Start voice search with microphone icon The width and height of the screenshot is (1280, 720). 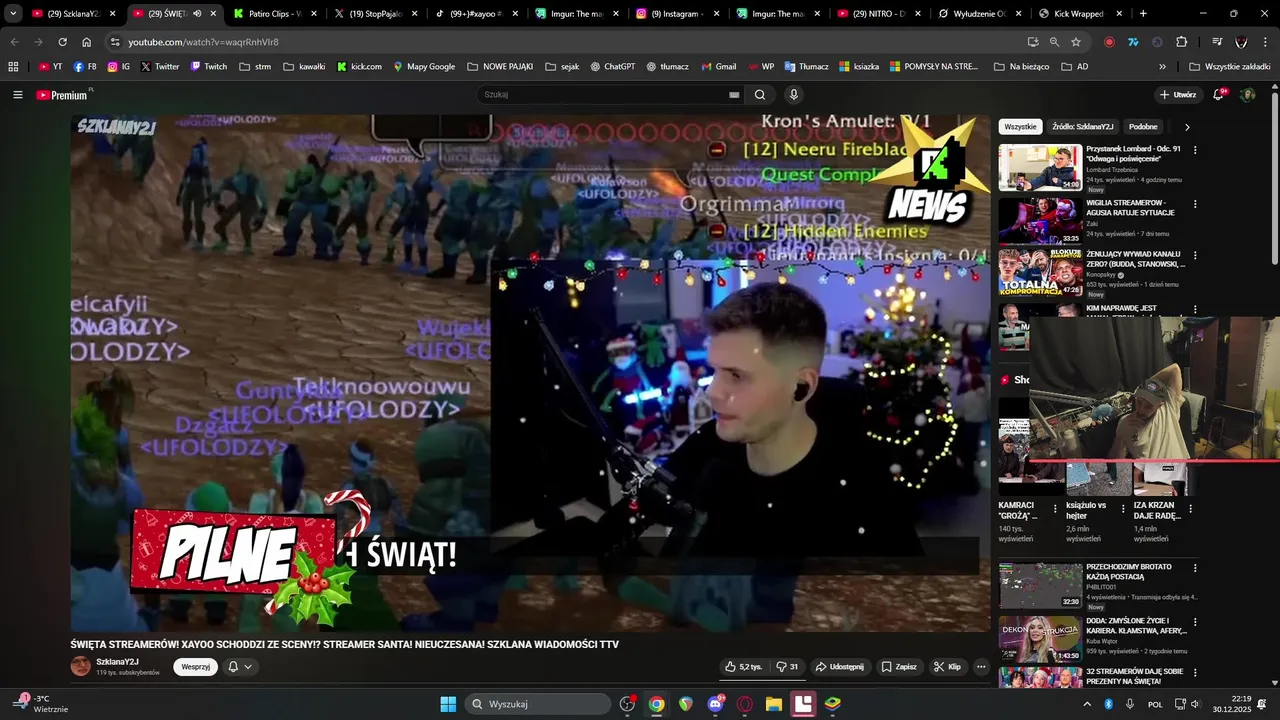(x=794, y=95)
